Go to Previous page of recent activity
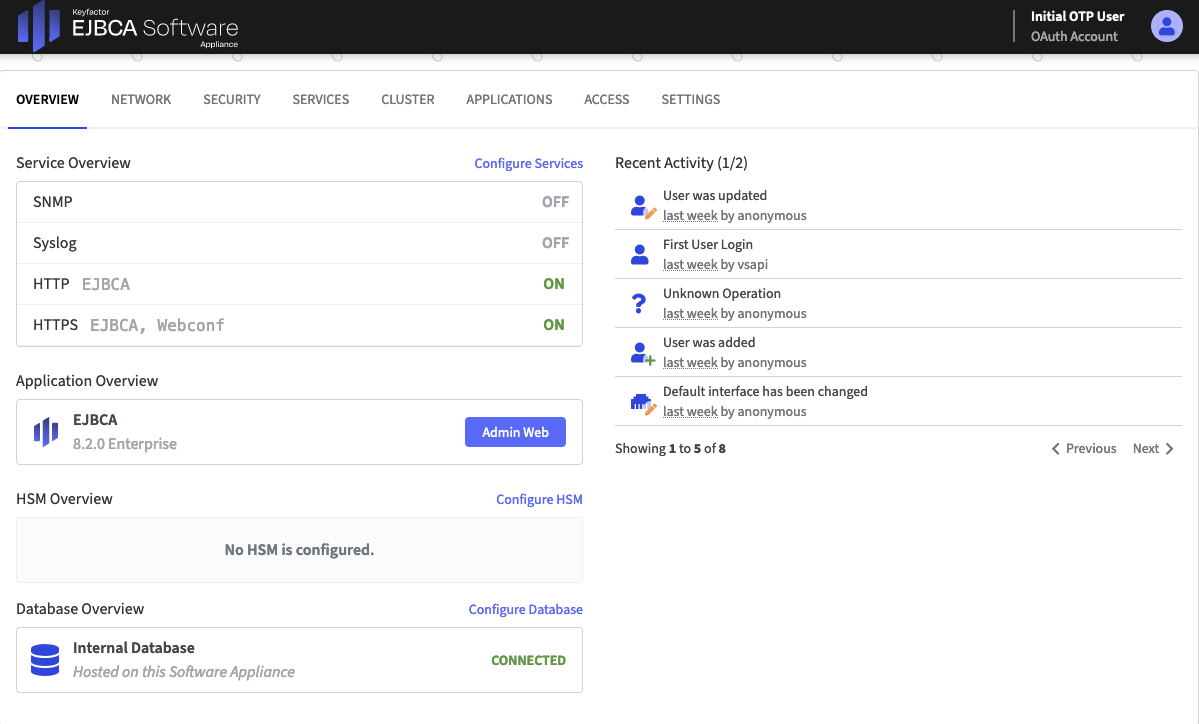This screenshot has width=1199, height=724. (1084, 449)
